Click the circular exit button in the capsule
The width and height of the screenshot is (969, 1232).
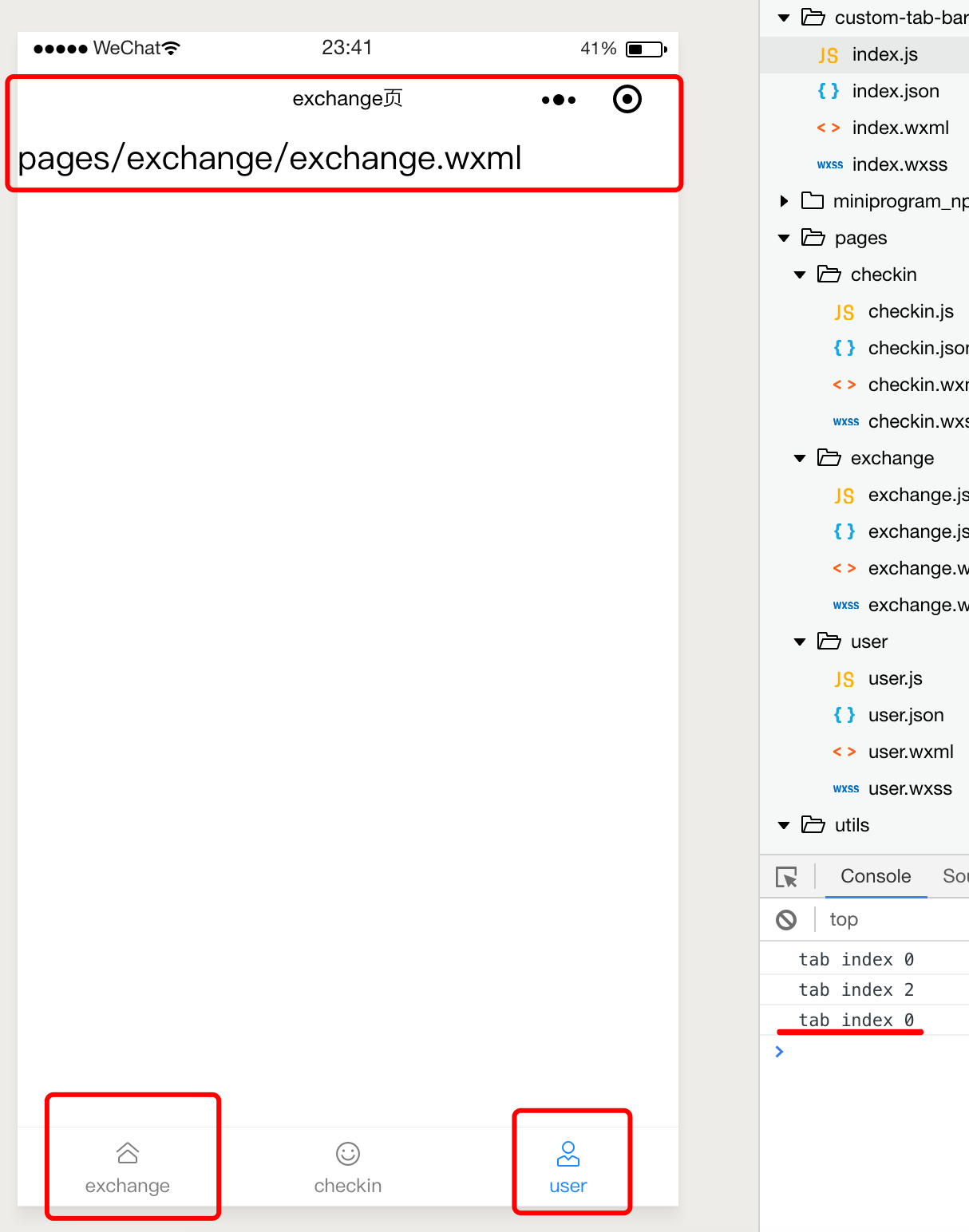click(627, 99)
